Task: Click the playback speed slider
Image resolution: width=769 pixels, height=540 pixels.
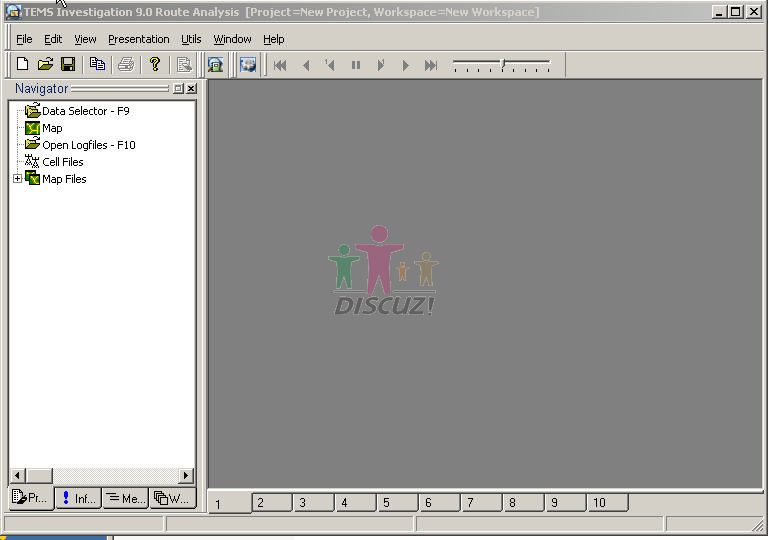Action: click(x=502, y=65)
